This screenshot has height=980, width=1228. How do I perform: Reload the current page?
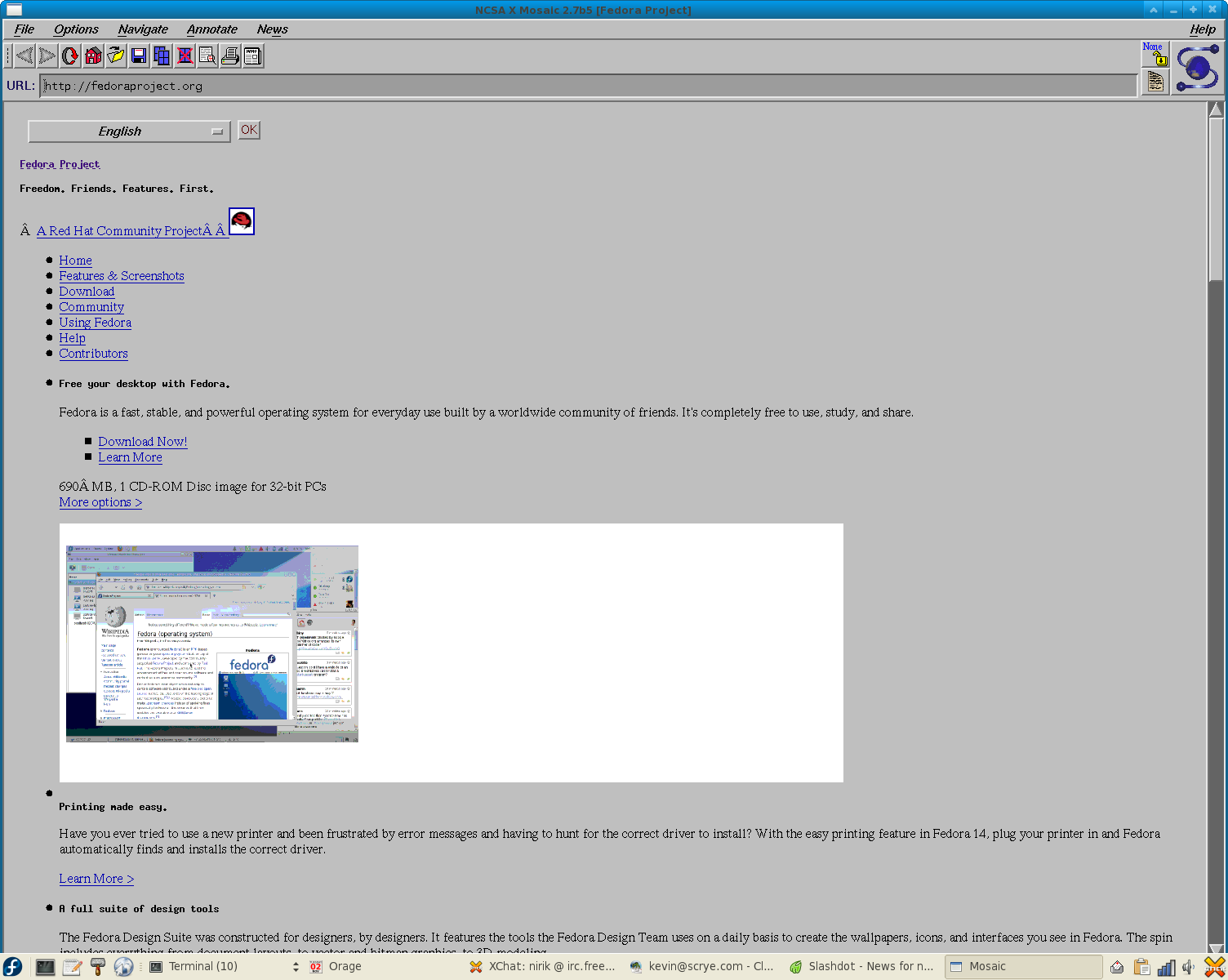pos(70,56)
